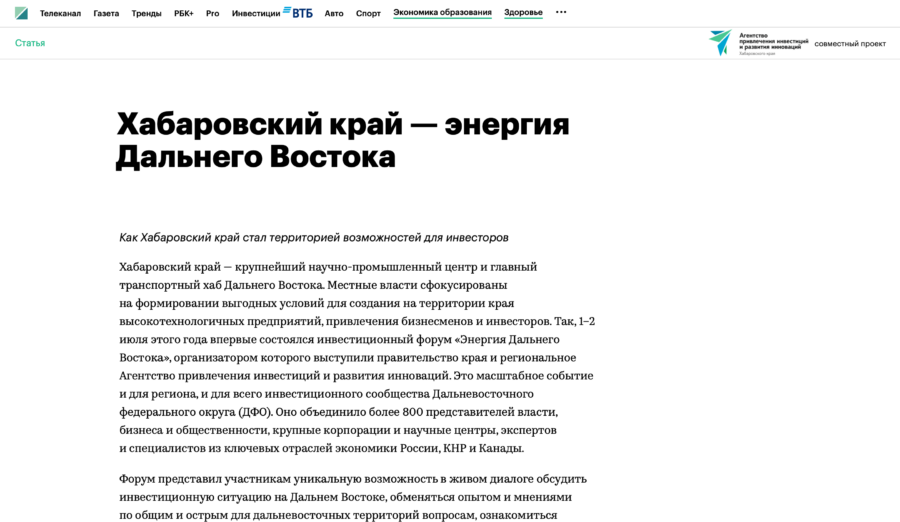900x522 pixels.
Task: Click the italic article subtitle
Action: (314, 237)
